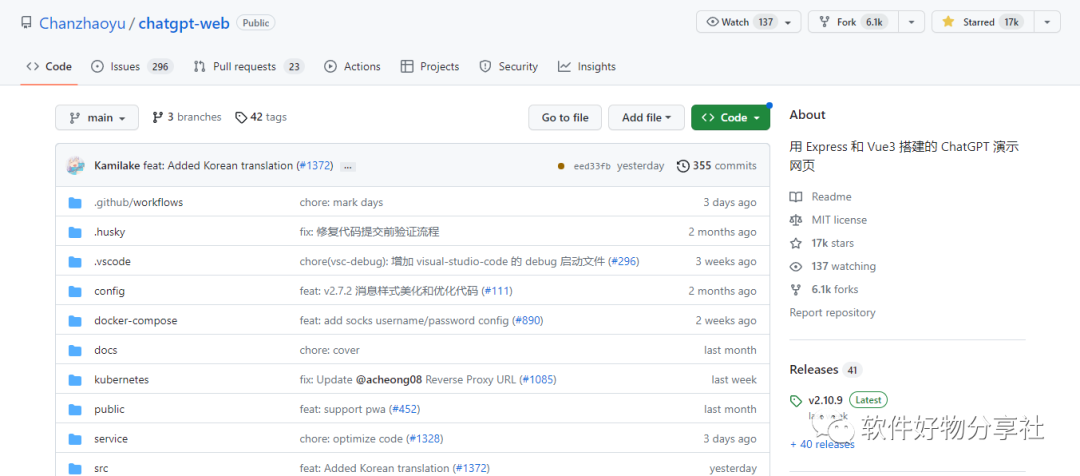Open the 355 commits history
Viewport: 1080px width, 476px height.
click(716, 166)
